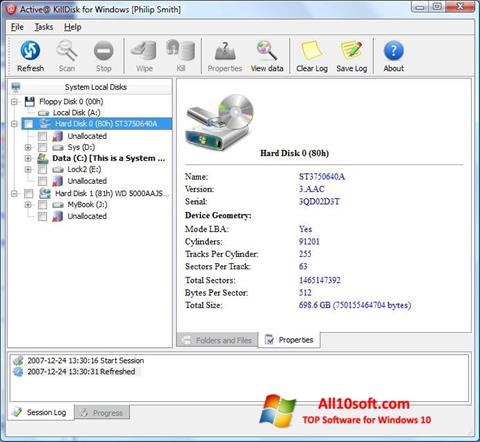This screenshot has width=480, height=442.
Task: Click the hard disk with CD illustration
Action: tap(220, 122)
